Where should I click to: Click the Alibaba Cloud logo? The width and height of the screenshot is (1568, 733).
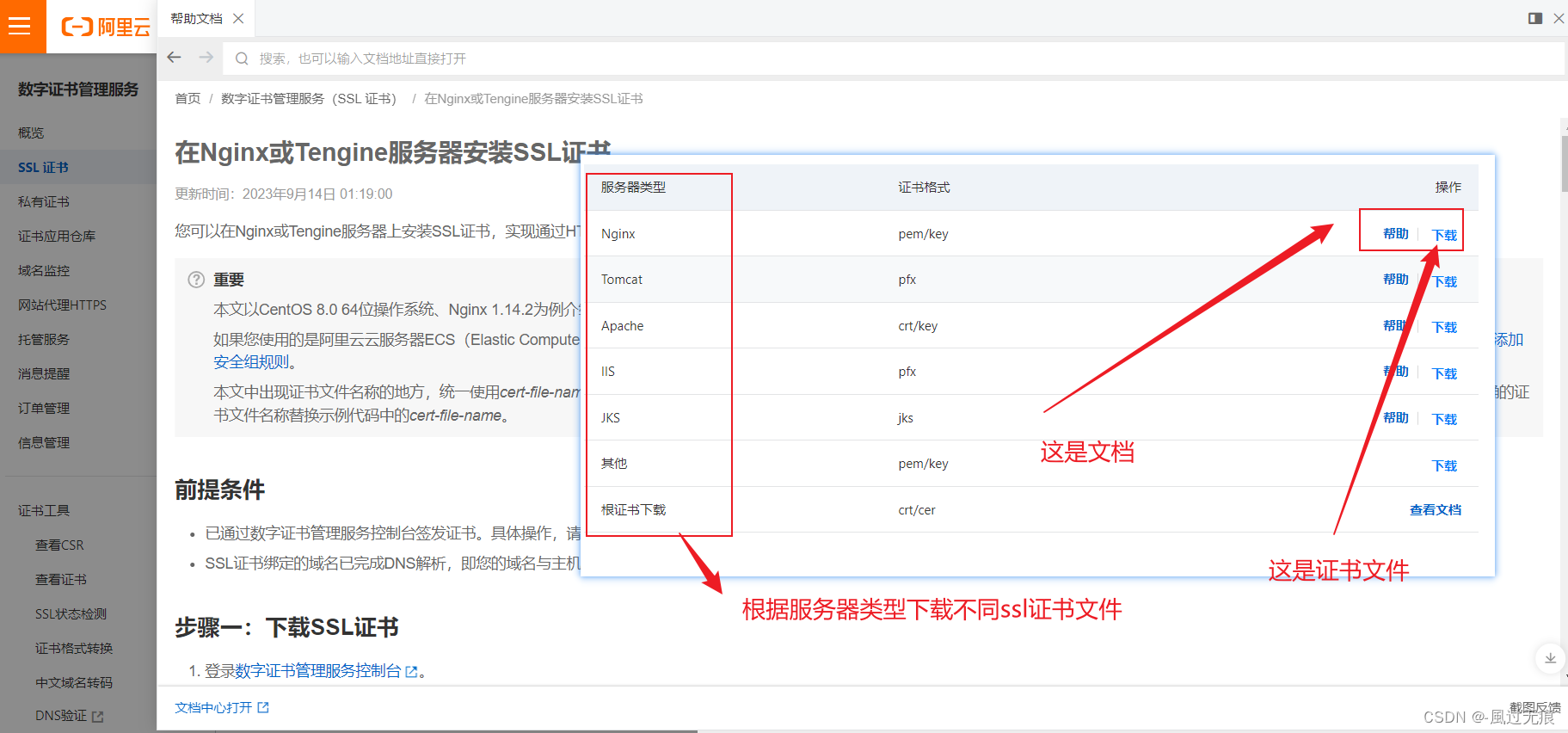106,27
